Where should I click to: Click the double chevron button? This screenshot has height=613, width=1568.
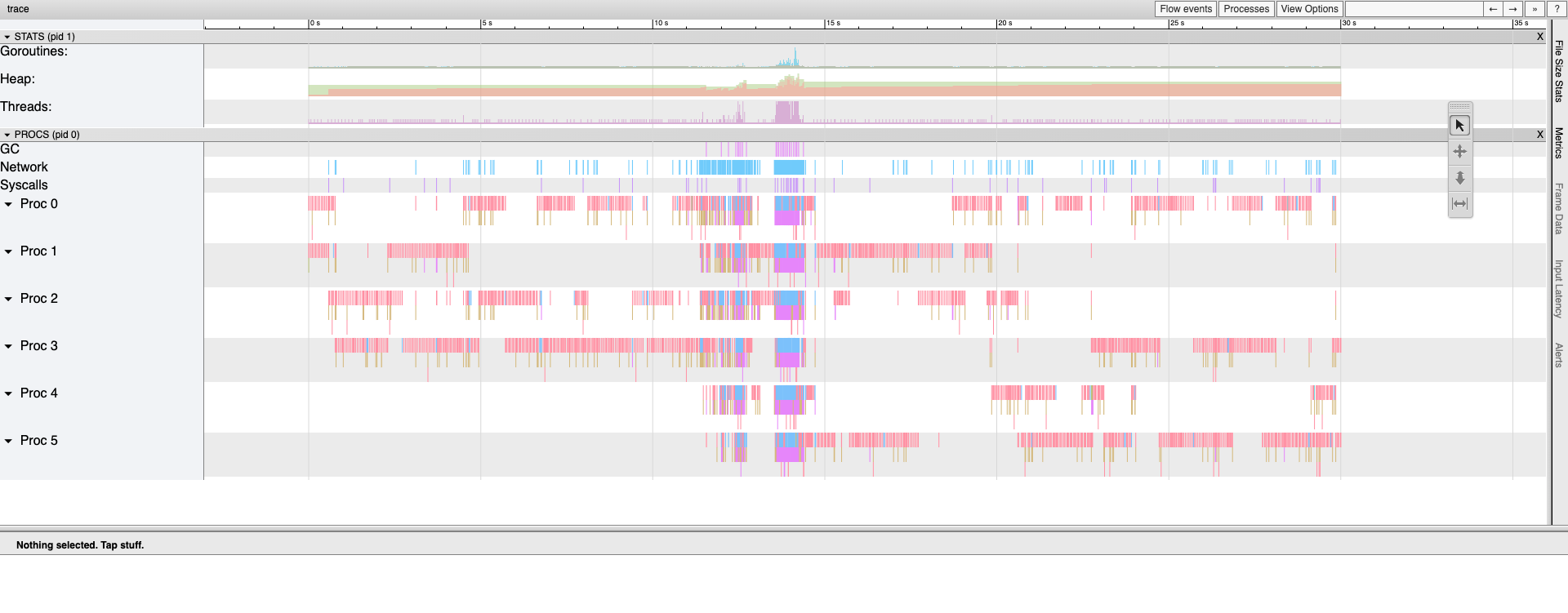coord(1535,9)
